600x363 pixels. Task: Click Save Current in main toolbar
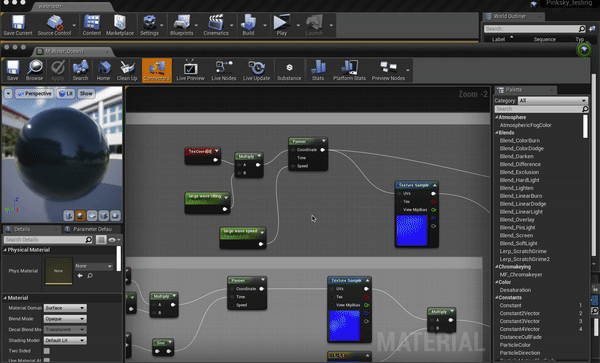pos(18,25)
